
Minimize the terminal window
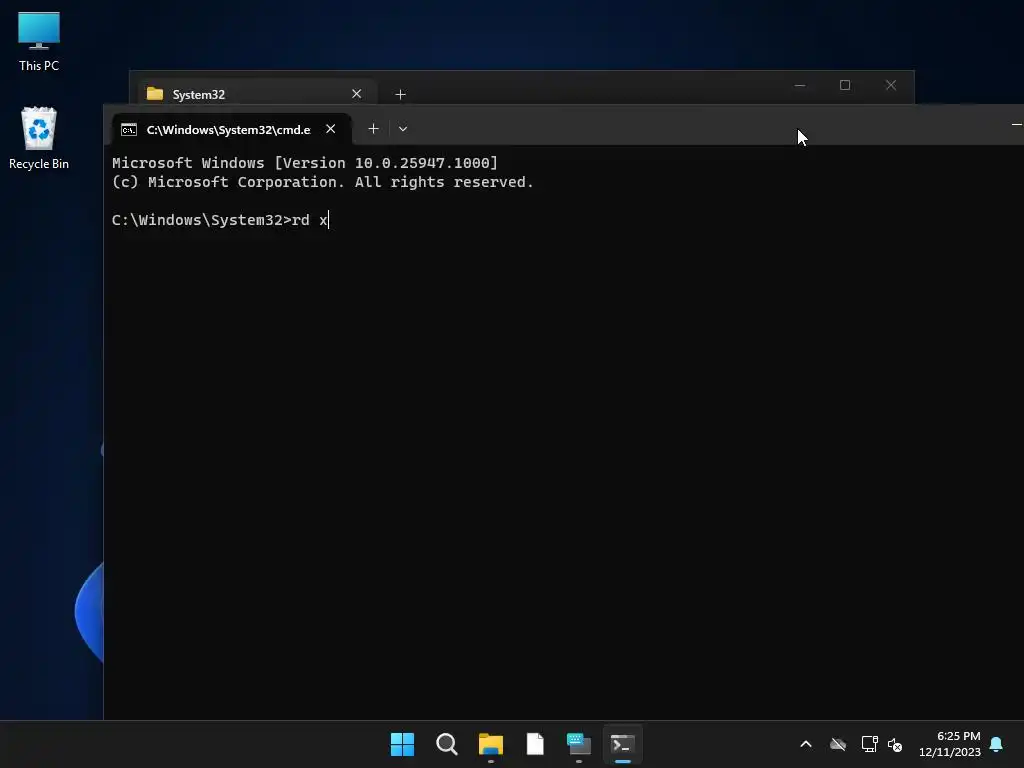pyautogui.click(x=1016, y=124)
